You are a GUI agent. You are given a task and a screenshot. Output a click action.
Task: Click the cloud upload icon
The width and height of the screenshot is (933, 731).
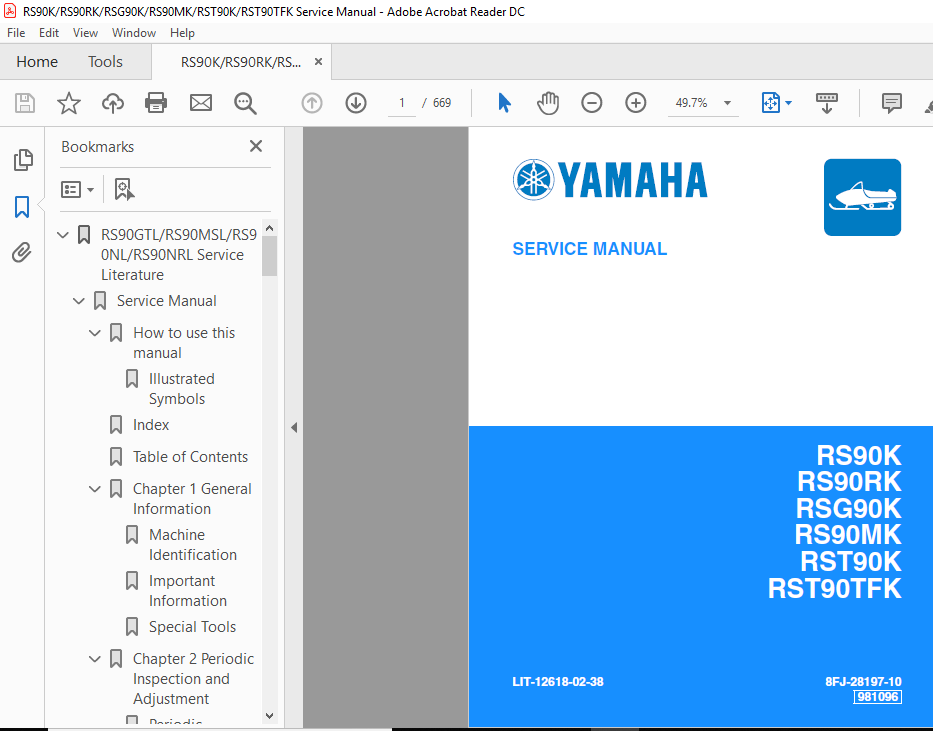[x=112, y=103]
